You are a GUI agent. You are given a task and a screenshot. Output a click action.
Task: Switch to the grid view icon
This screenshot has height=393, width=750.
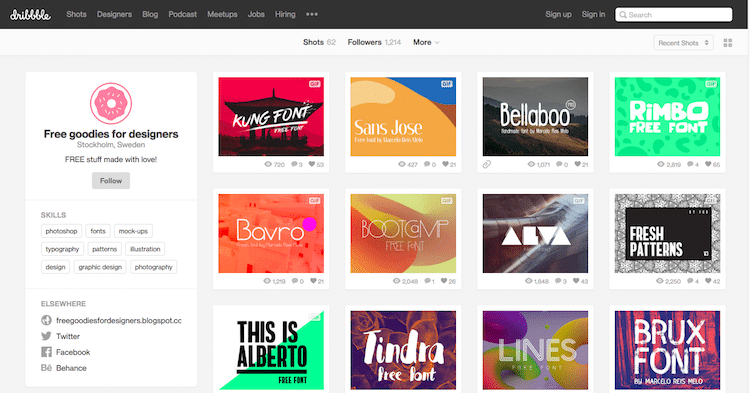pos(728,43)
